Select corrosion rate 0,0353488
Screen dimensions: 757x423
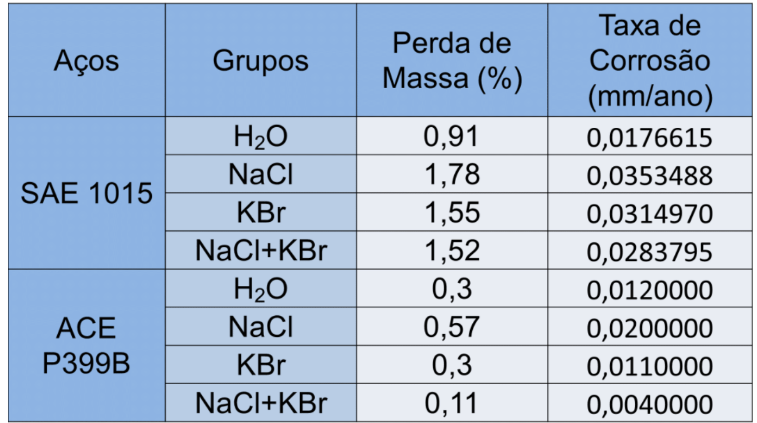click(650, 176)
